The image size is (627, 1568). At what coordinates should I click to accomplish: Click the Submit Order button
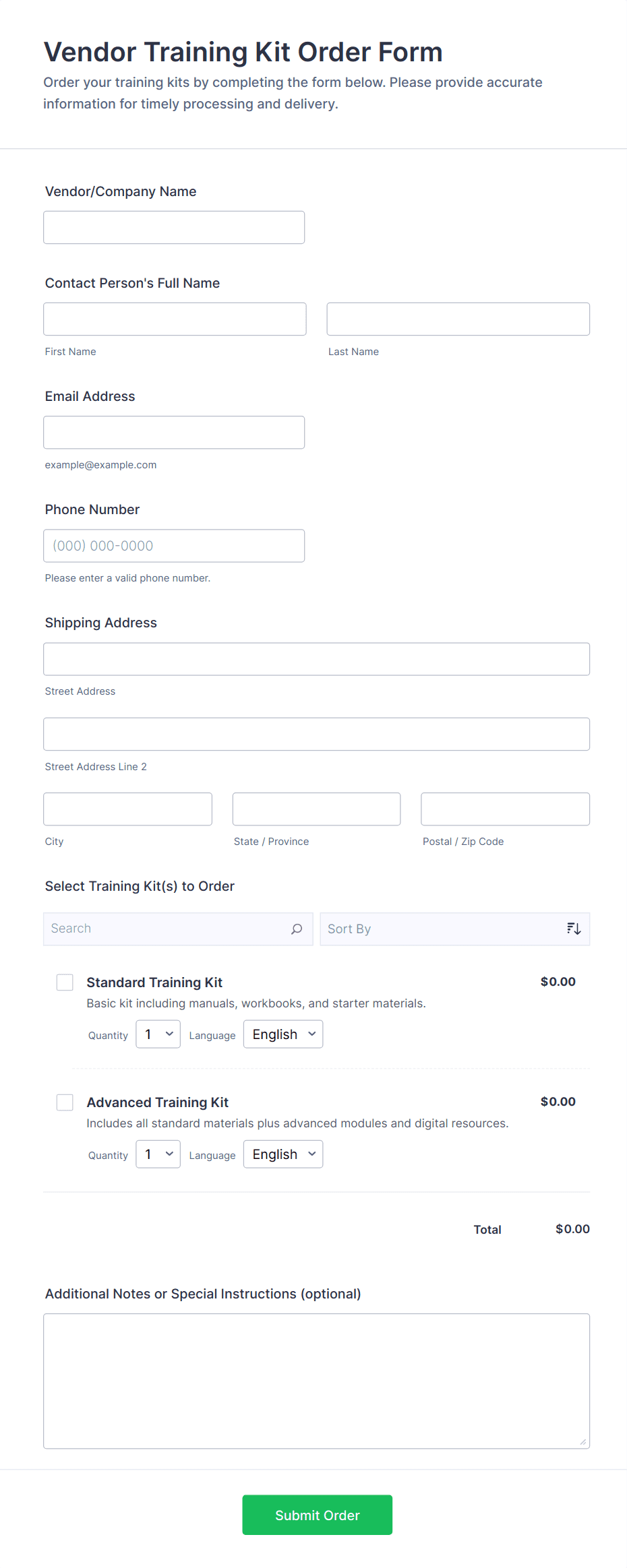pos(317,1515)
